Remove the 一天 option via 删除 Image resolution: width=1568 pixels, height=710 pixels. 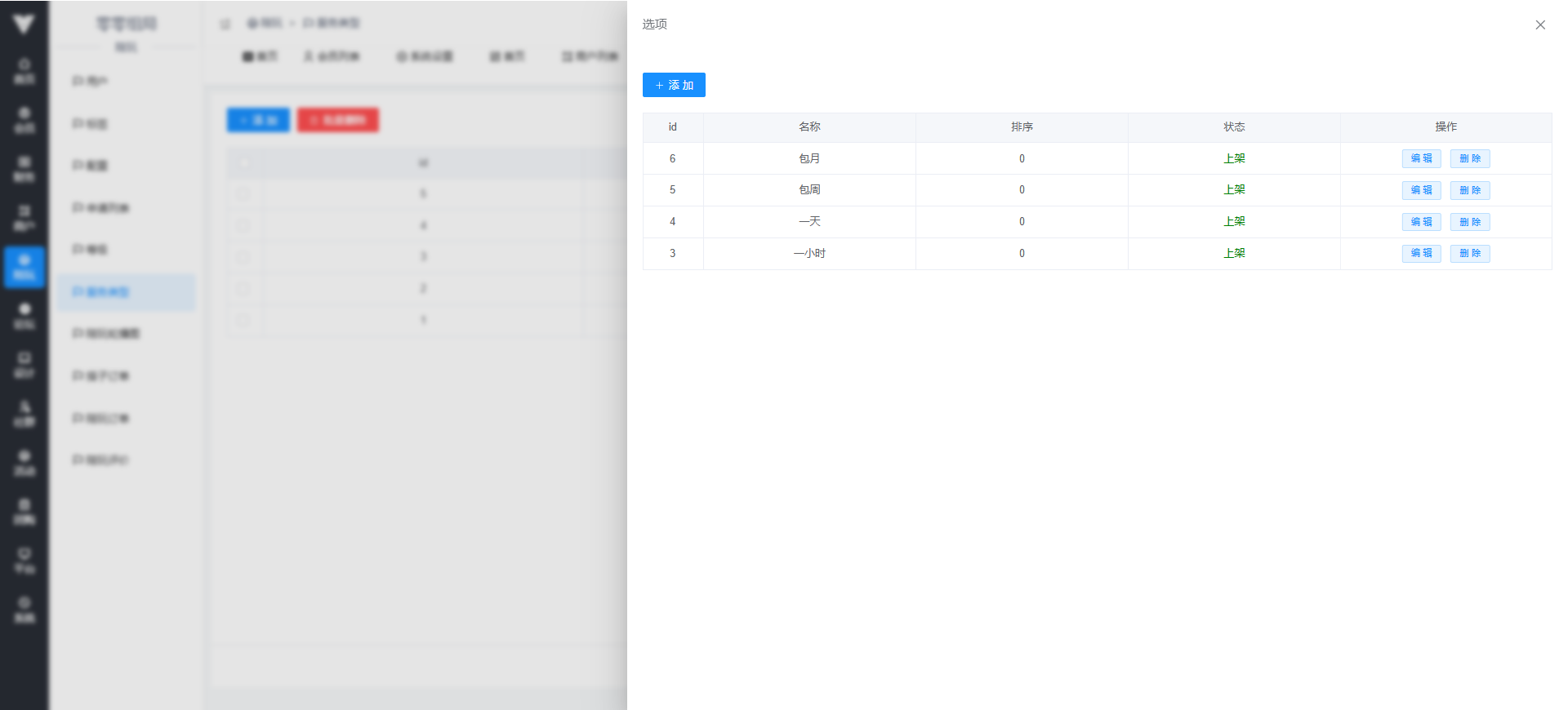click(1470, 222)
